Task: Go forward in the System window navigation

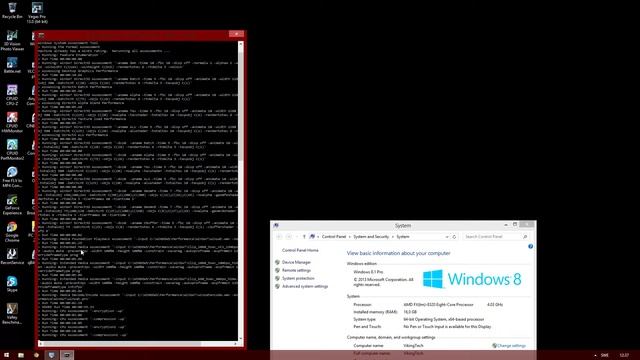Action: [289, 237]
